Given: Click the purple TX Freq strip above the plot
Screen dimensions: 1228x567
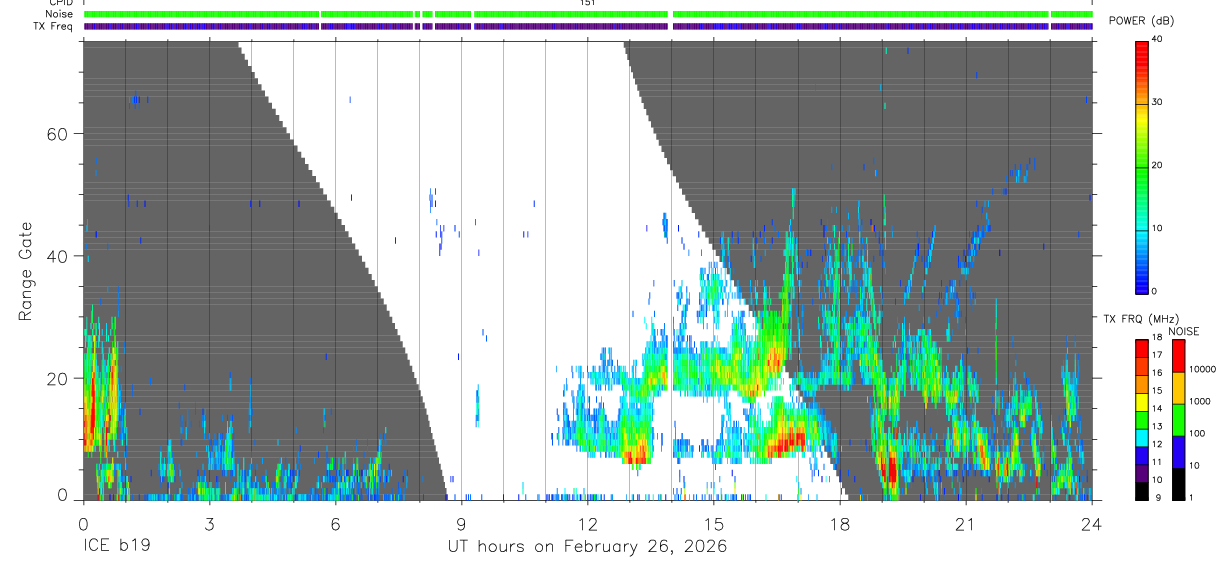Looking at the screenshot, I should pos(588,26).
